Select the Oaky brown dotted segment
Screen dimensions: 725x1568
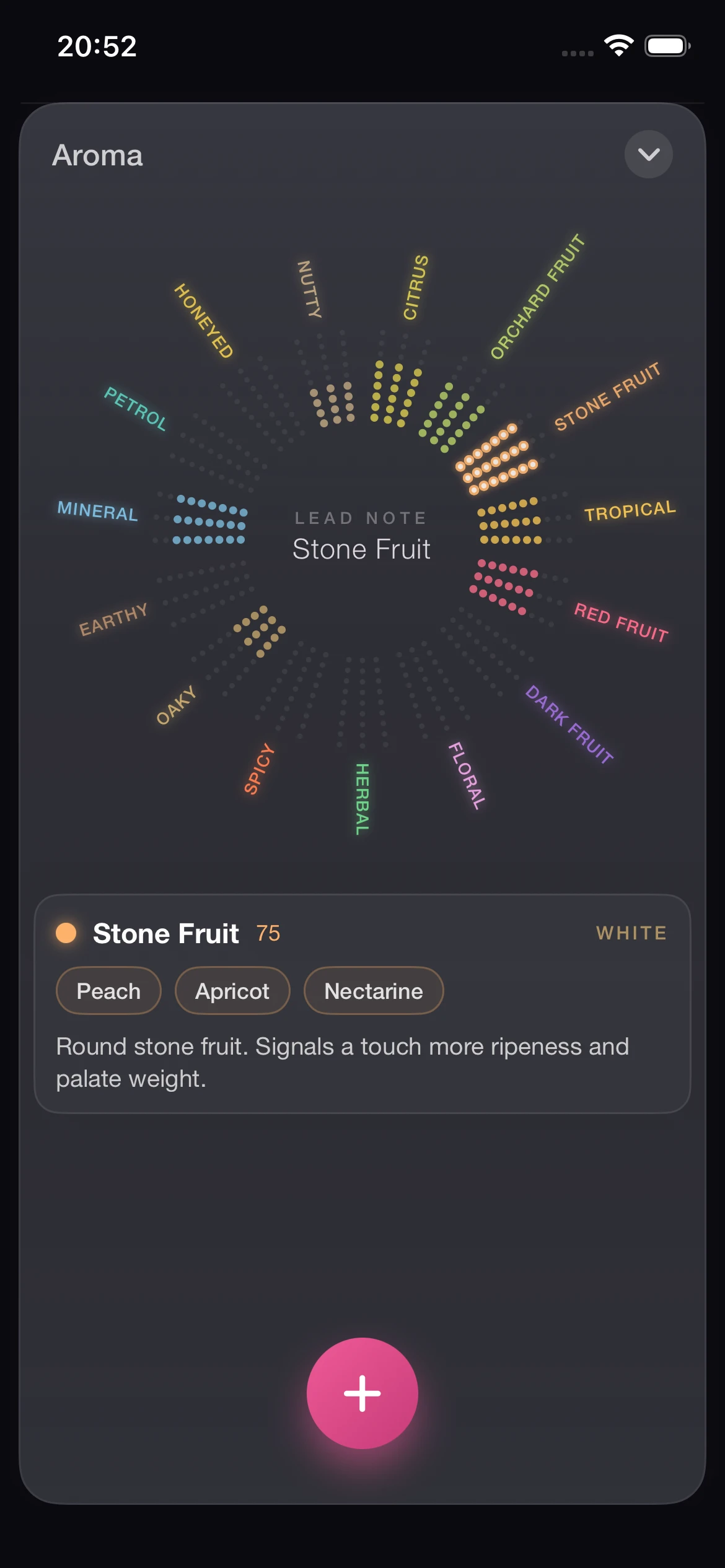[260, 630]
